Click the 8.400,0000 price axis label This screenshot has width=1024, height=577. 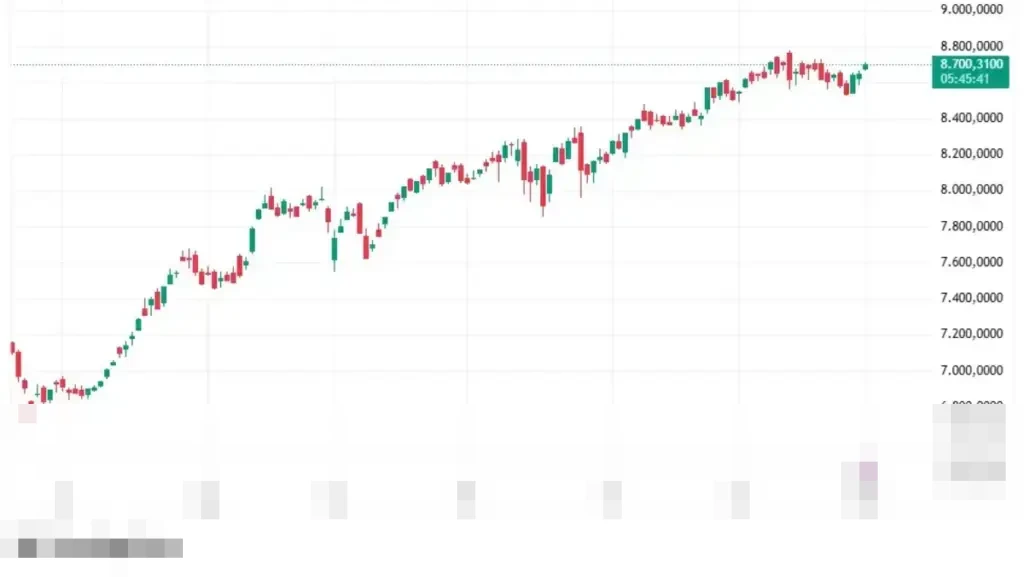pos(972,118)
